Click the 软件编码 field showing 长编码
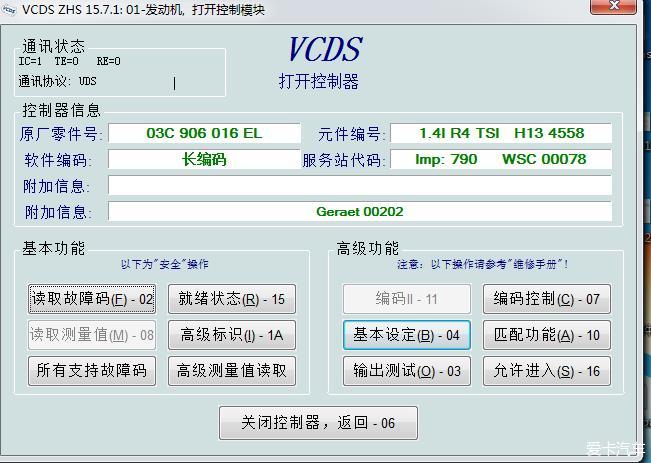Image resolution: width=651 pixels, height=463 pixels. tap(204, 159)
